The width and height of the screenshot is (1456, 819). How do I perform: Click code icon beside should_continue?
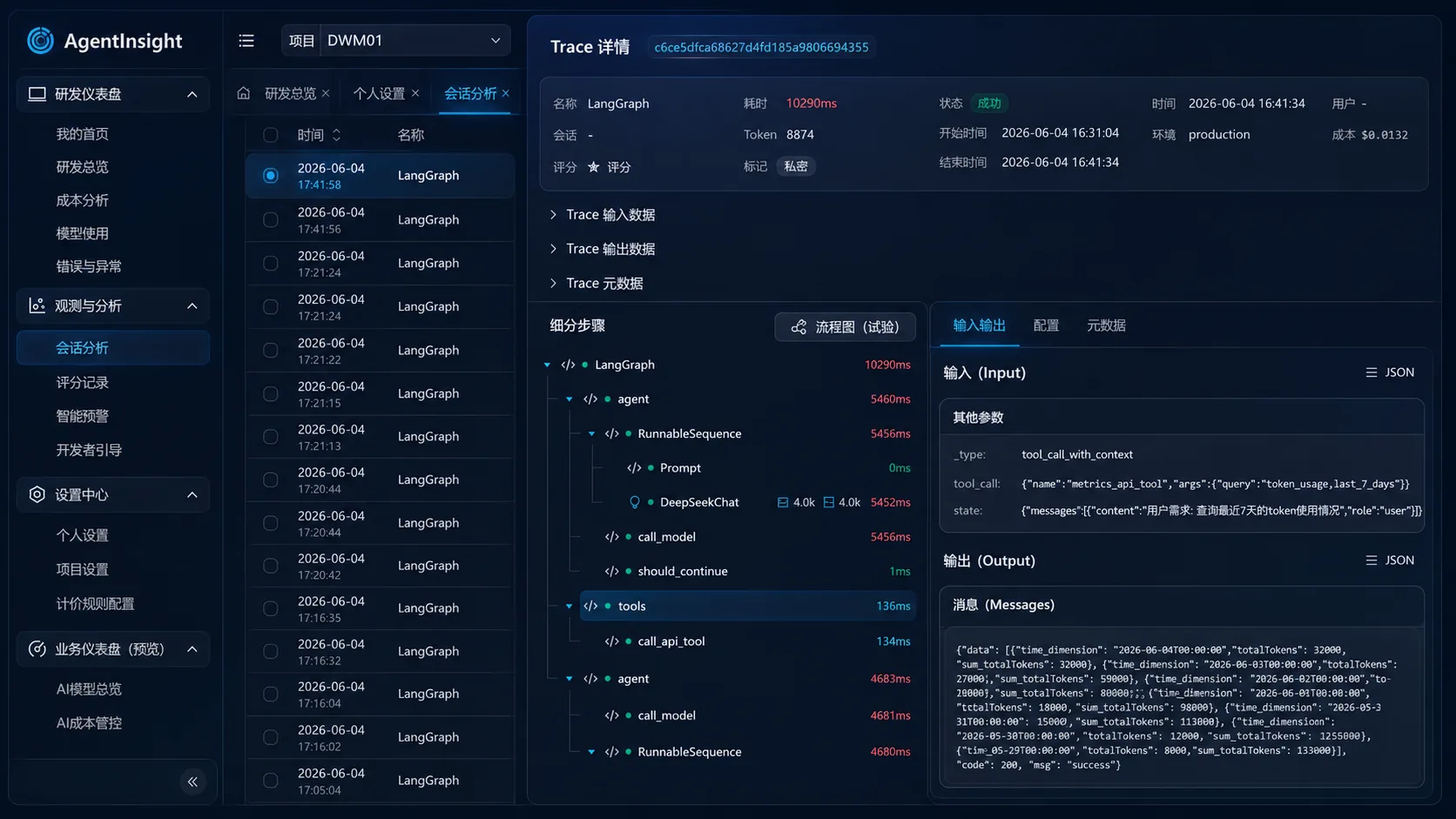(612, 571)
